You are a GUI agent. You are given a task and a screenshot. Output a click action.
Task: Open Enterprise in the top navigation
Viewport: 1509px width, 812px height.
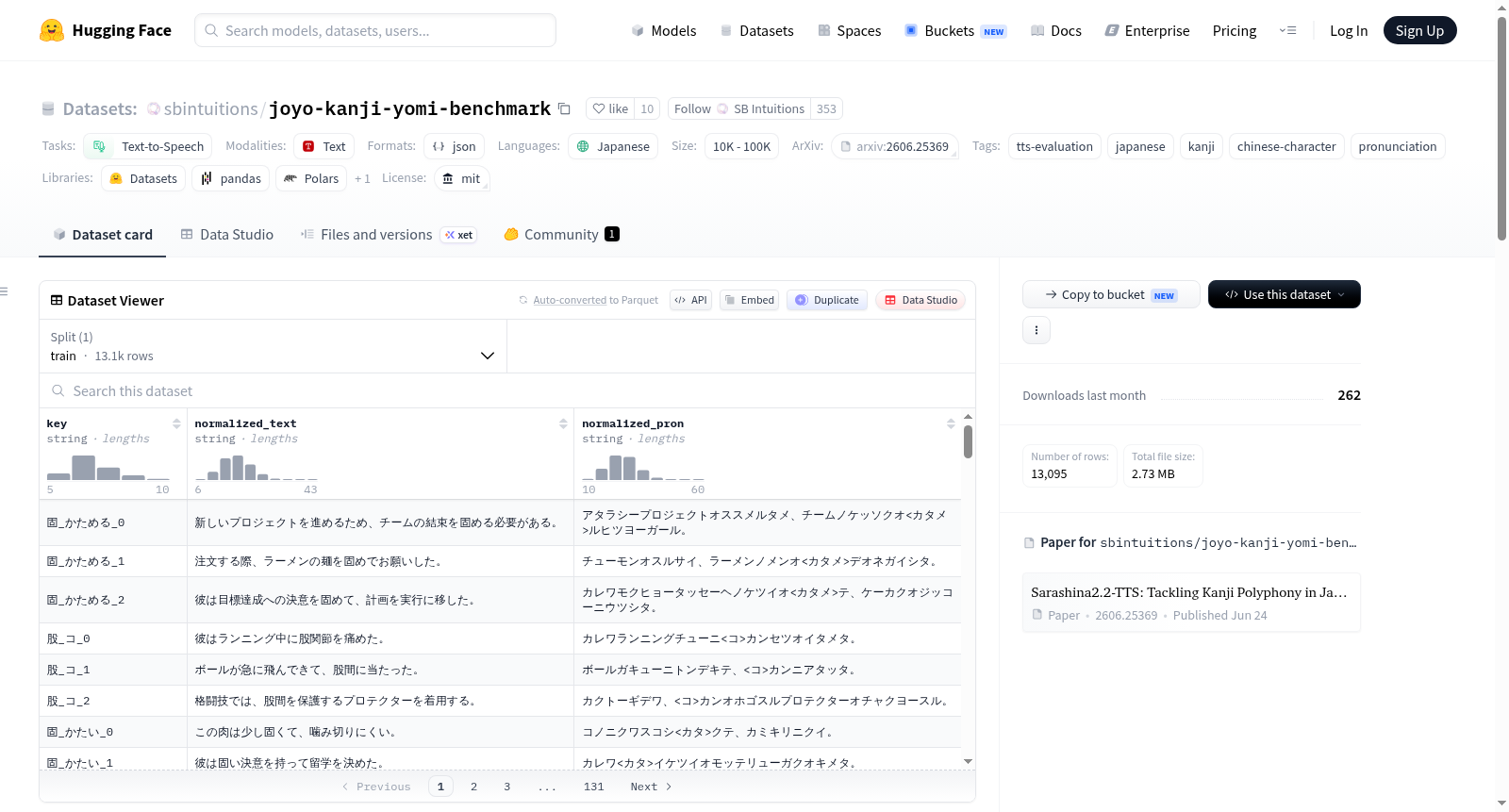1147,30
